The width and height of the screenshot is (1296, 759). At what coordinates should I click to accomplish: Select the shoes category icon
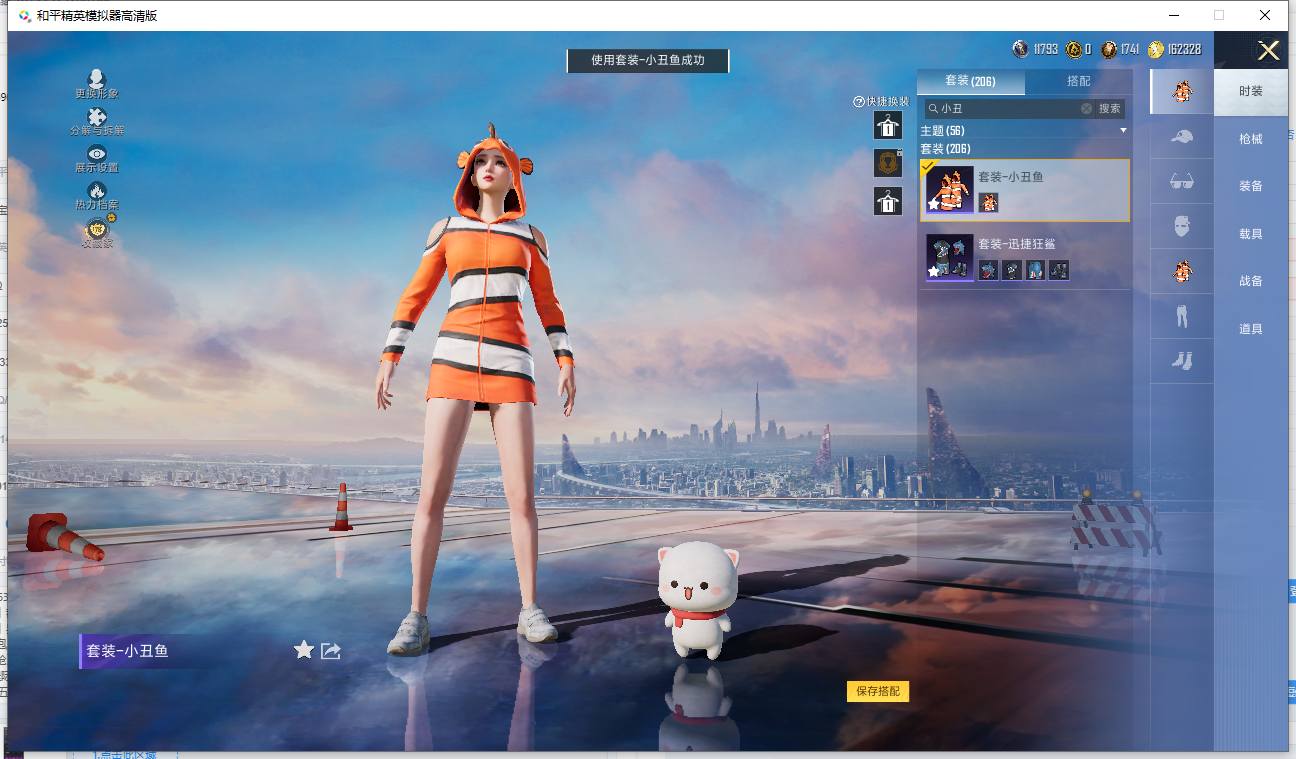pyautogui.click(x=1182, y=361)
